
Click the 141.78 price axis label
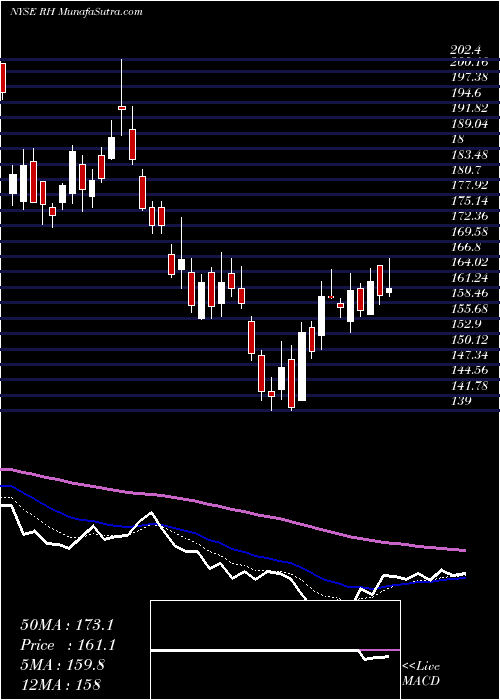pyautogui.click(x=472, y=385)
